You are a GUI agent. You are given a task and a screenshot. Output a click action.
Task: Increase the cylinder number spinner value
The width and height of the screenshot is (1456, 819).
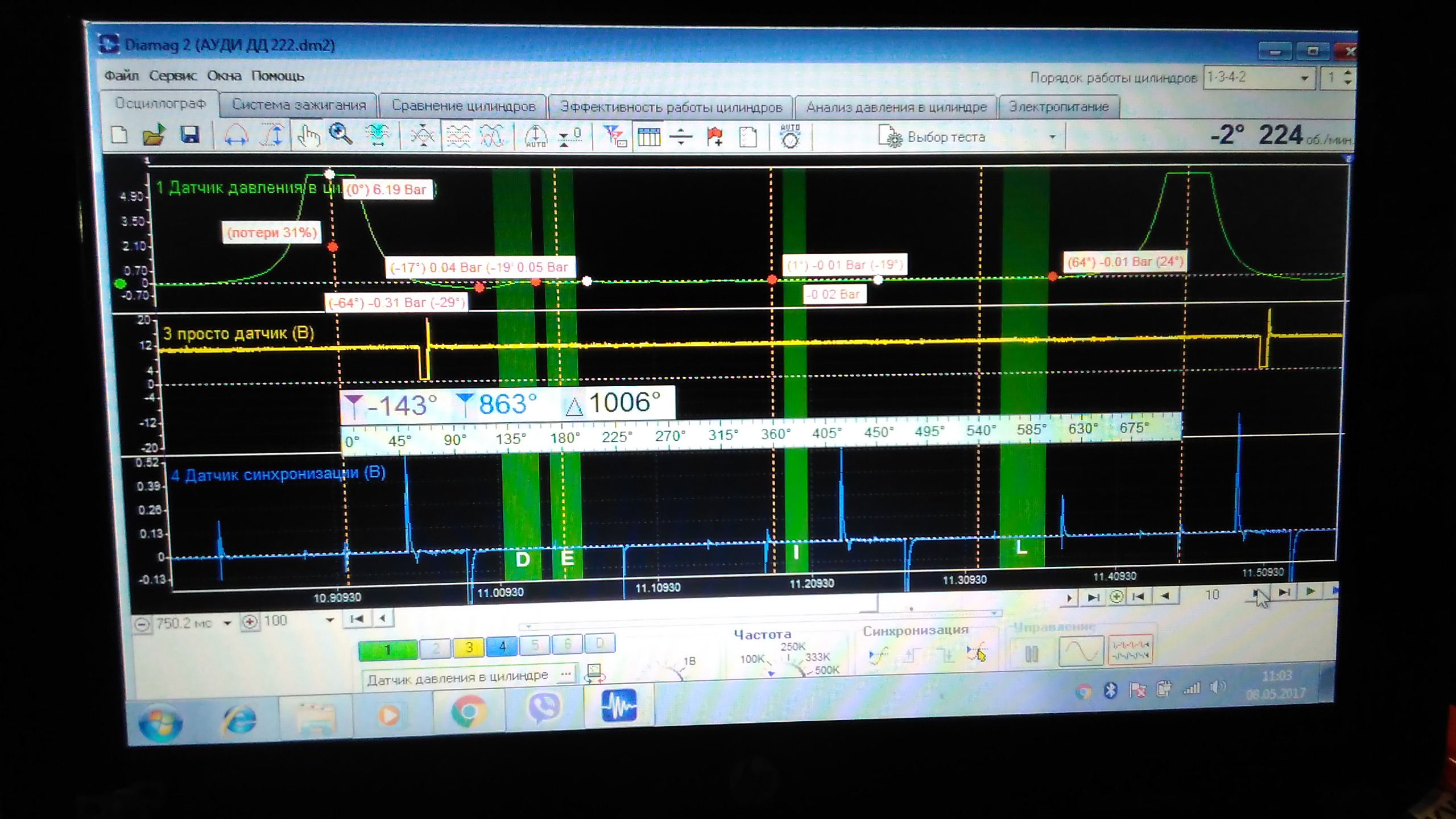tap(1347, 73)
